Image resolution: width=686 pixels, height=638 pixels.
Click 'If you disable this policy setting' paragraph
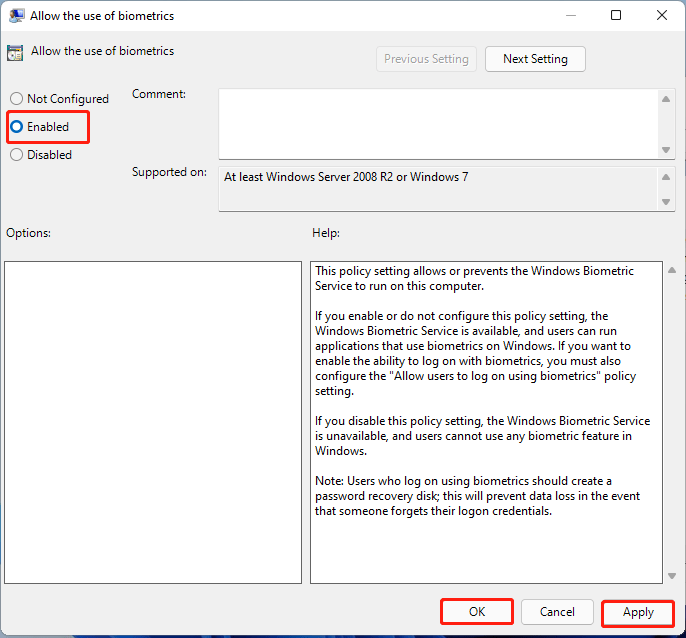pyautogui.click(x=483, y=436)
